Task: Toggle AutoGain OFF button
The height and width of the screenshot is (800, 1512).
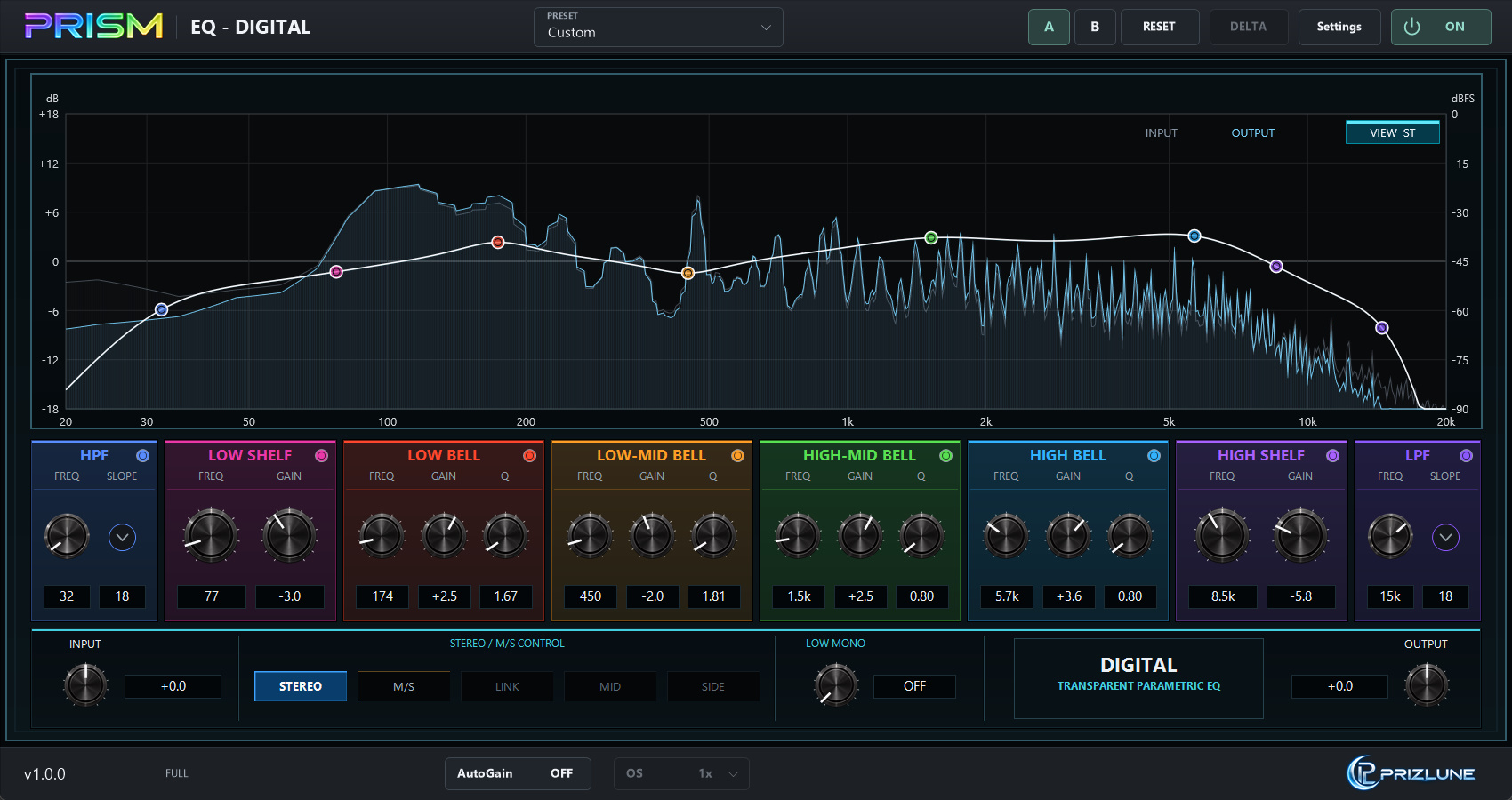Action: (x=518, y=773)
